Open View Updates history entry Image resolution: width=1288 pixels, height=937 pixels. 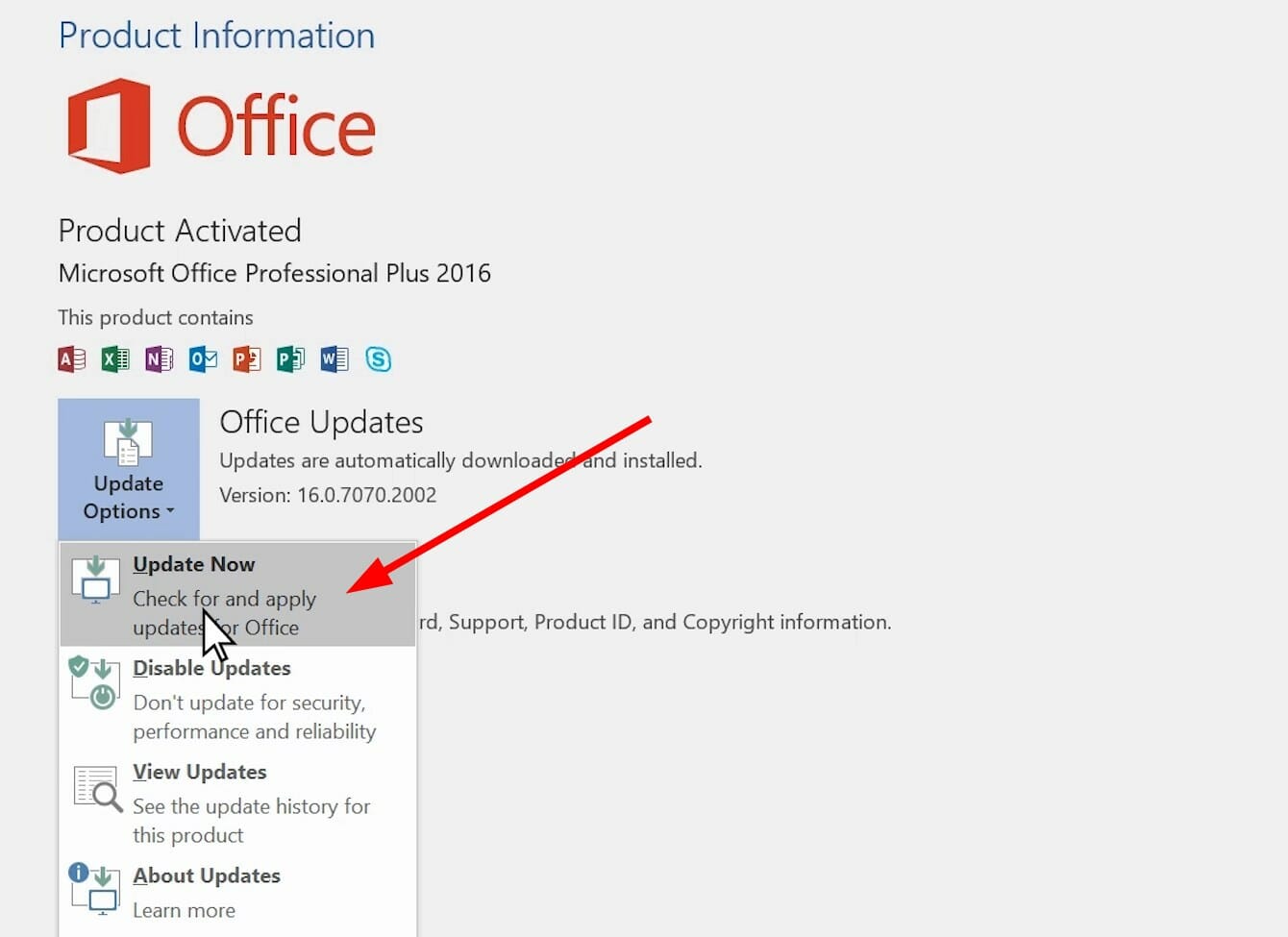(238, 802)
